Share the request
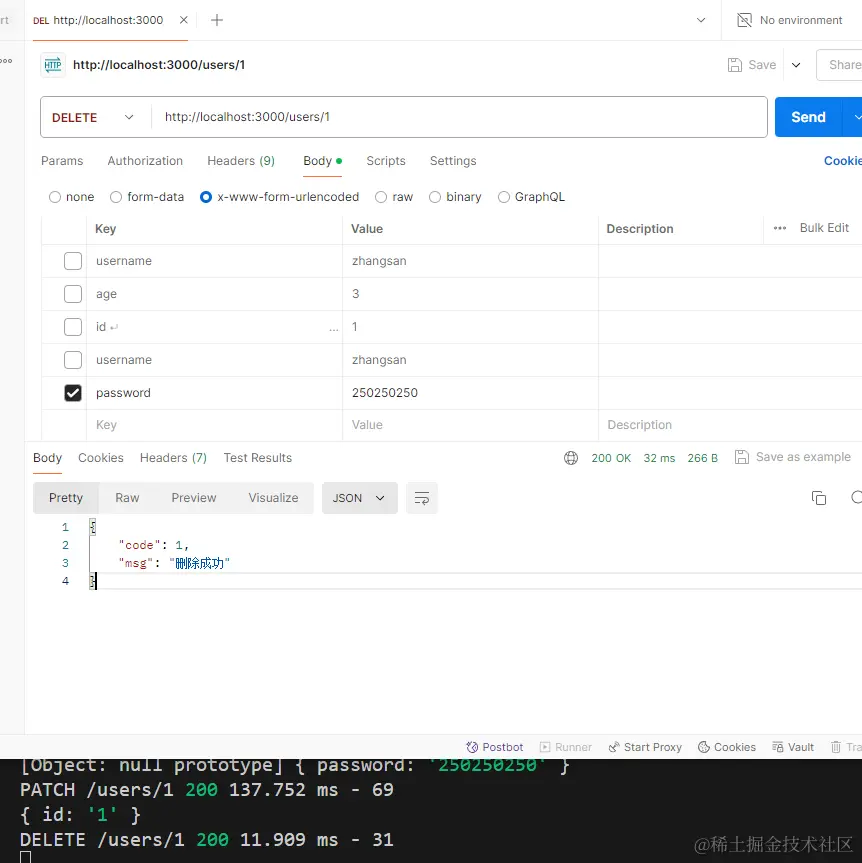The width and height of the screenshot is (862, 863). pos(840,65)
